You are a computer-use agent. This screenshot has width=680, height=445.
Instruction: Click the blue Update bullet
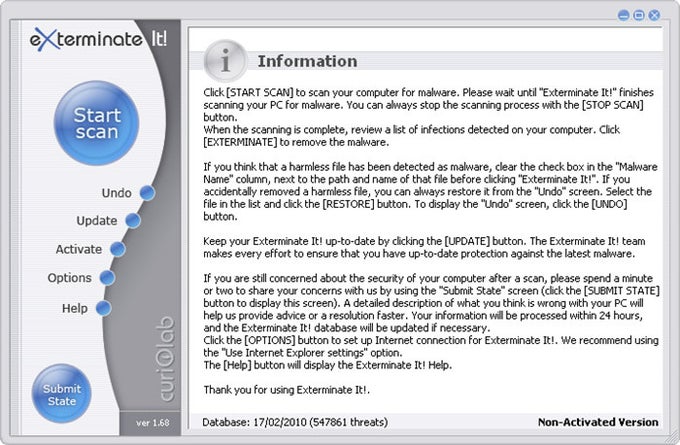(133, 220)
